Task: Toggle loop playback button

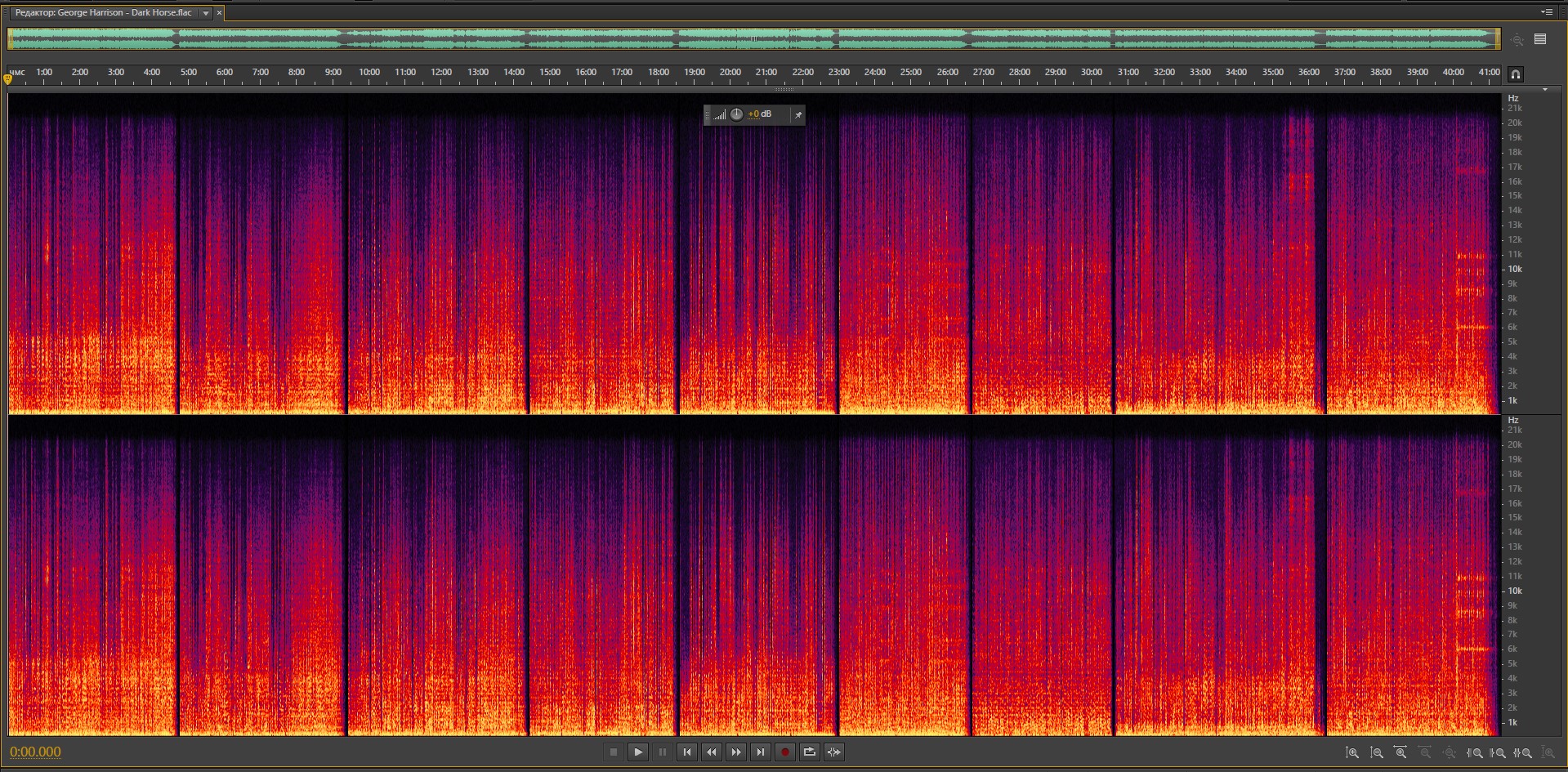Action: click(x=809, y=752)
